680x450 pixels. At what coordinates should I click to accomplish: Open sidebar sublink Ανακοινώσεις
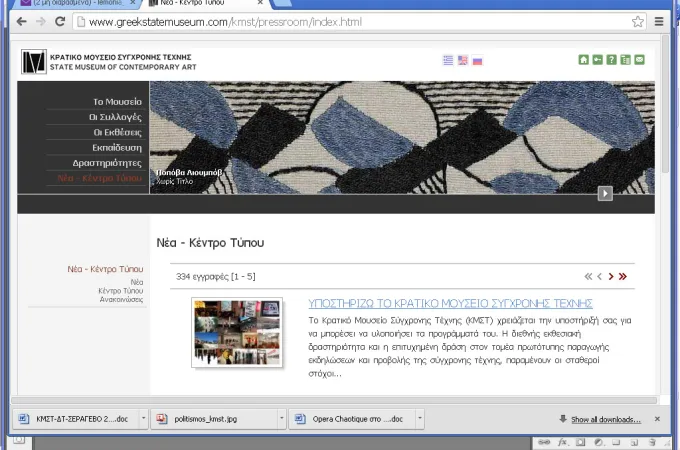point(121,300)
